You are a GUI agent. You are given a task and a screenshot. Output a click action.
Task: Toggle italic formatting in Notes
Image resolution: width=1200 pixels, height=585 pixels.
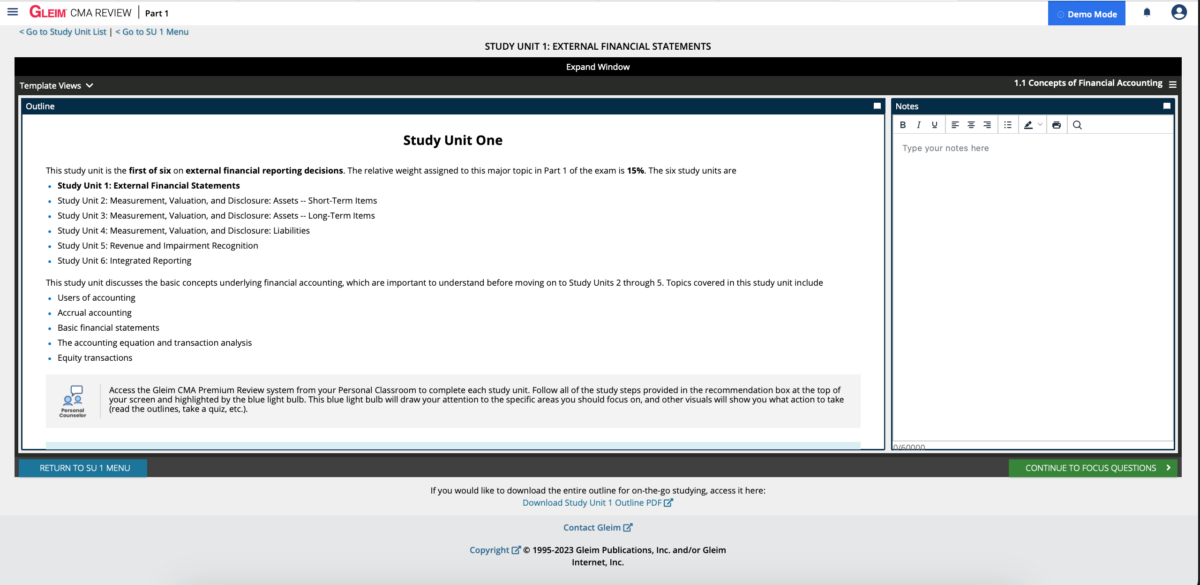pos(919,125)
